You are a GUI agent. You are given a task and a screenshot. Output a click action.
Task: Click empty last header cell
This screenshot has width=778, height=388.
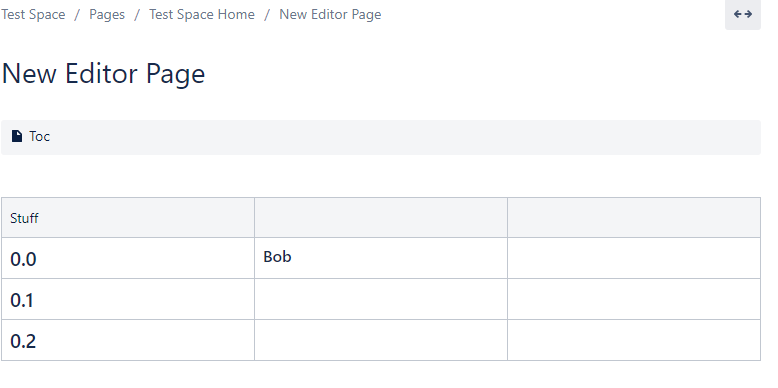click(634, 218)
